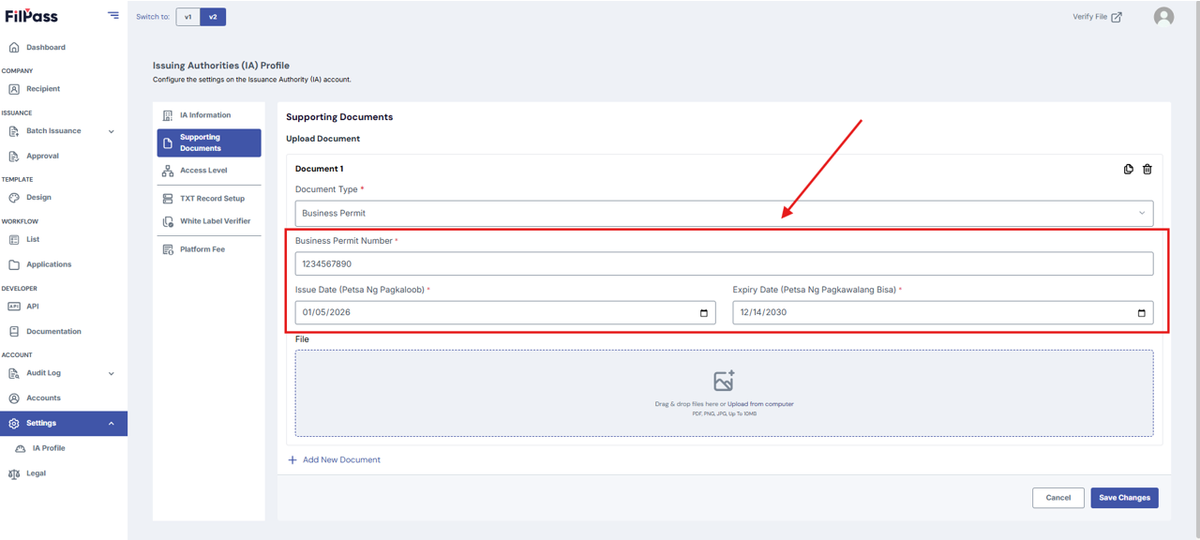The height and width of the screenshot is (540, 1200).
Task: Click the List icon in sidebar
Action: [x=14, y=240]
